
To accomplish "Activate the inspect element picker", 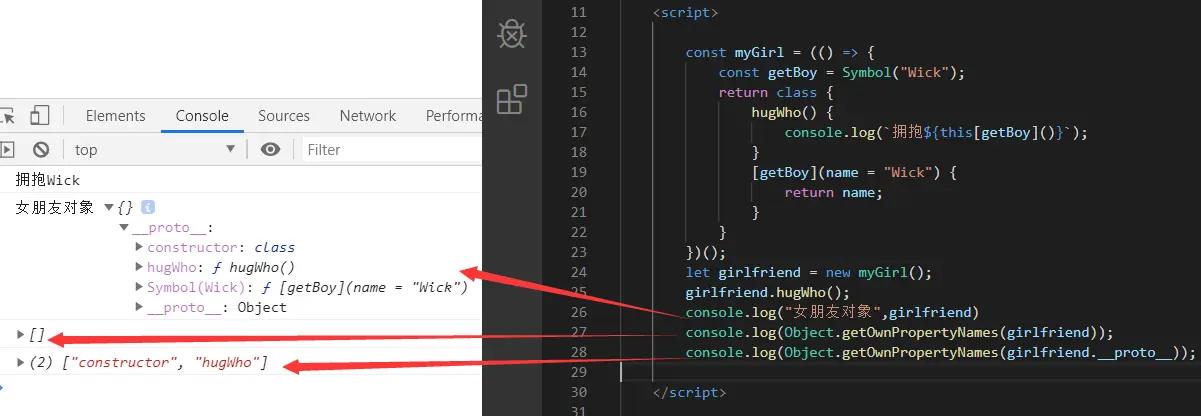I will [6, 116].
